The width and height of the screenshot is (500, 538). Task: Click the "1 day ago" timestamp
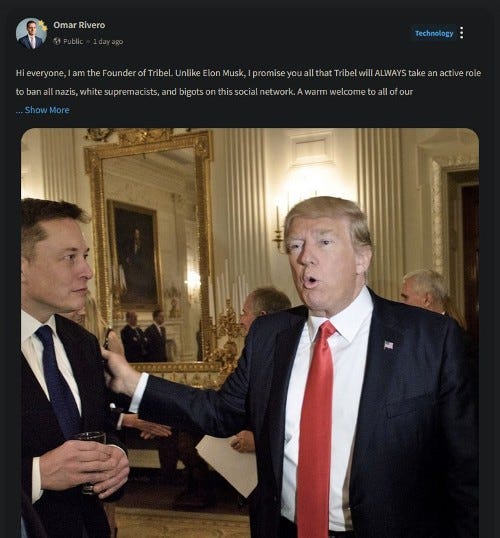coord(108,42)
